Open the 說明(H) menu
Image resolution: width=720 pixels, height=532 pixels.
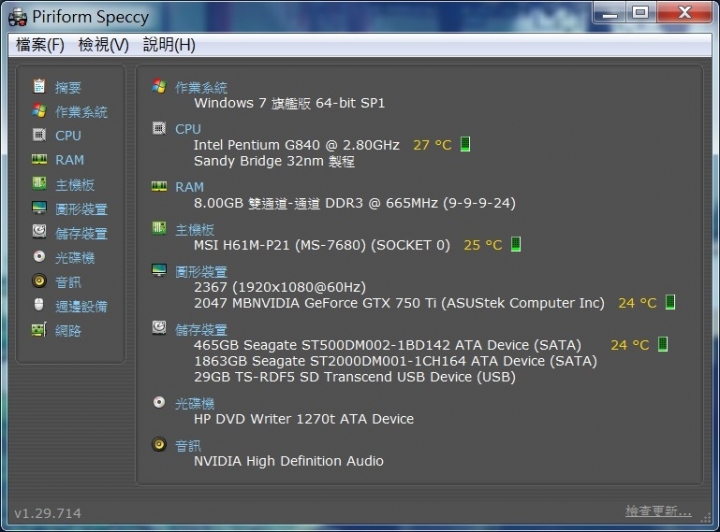[169, 45]
